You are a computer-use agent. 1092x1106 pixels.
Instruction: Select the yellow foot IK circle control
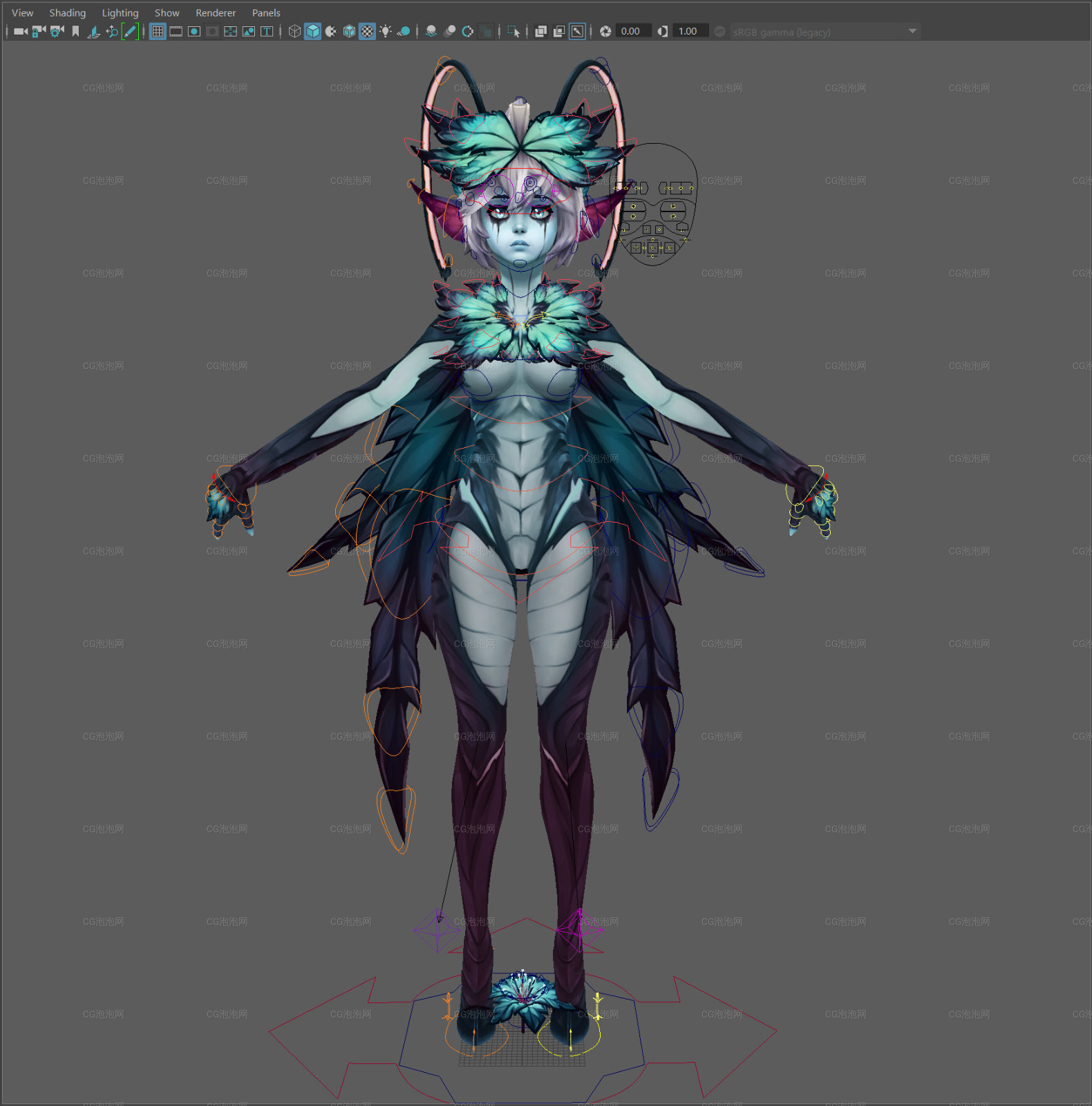pyautogui.click(x=568, y=1035)
